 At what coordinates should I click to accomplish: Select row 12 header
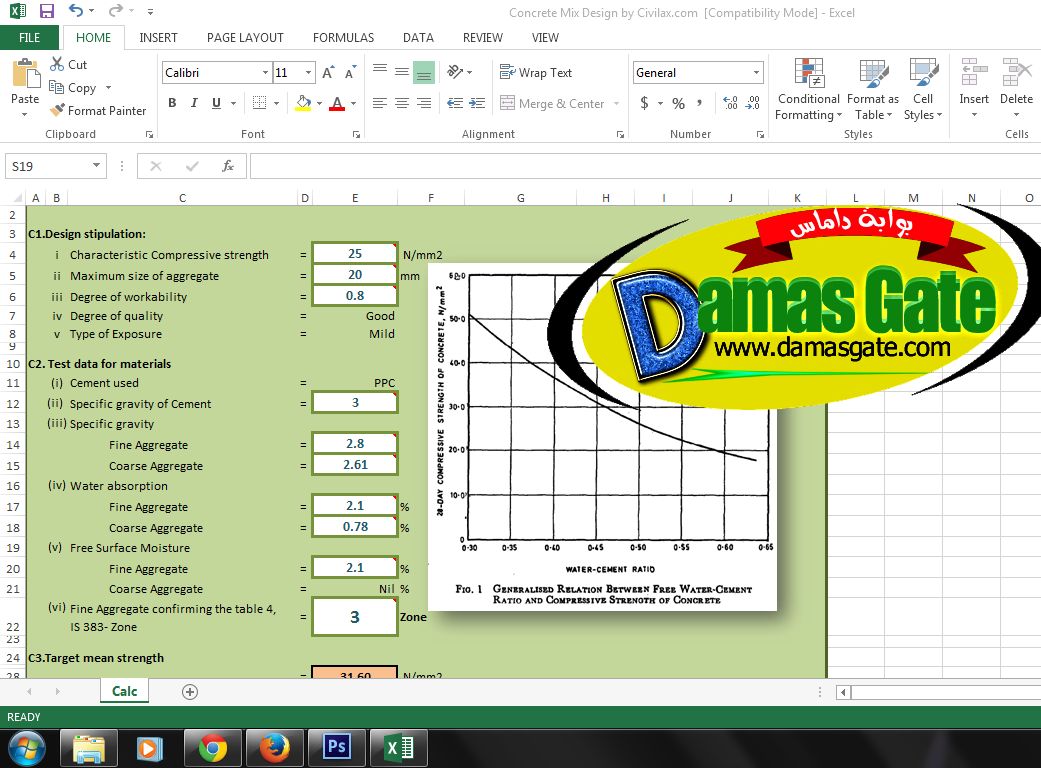[13, 404]
